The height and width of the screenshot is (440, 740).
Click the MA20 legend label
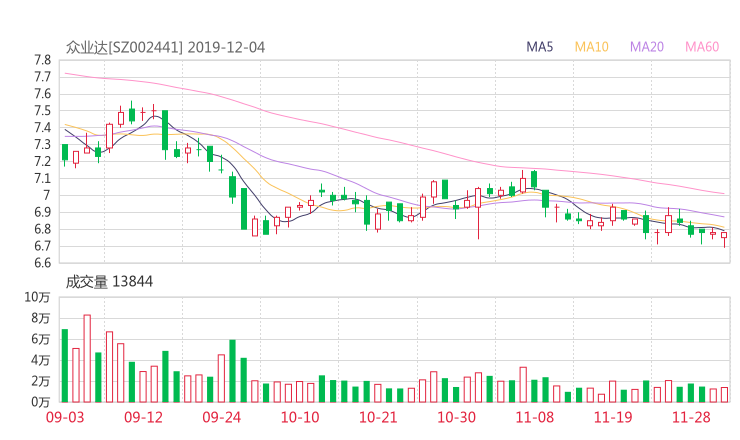pos(647,47)
